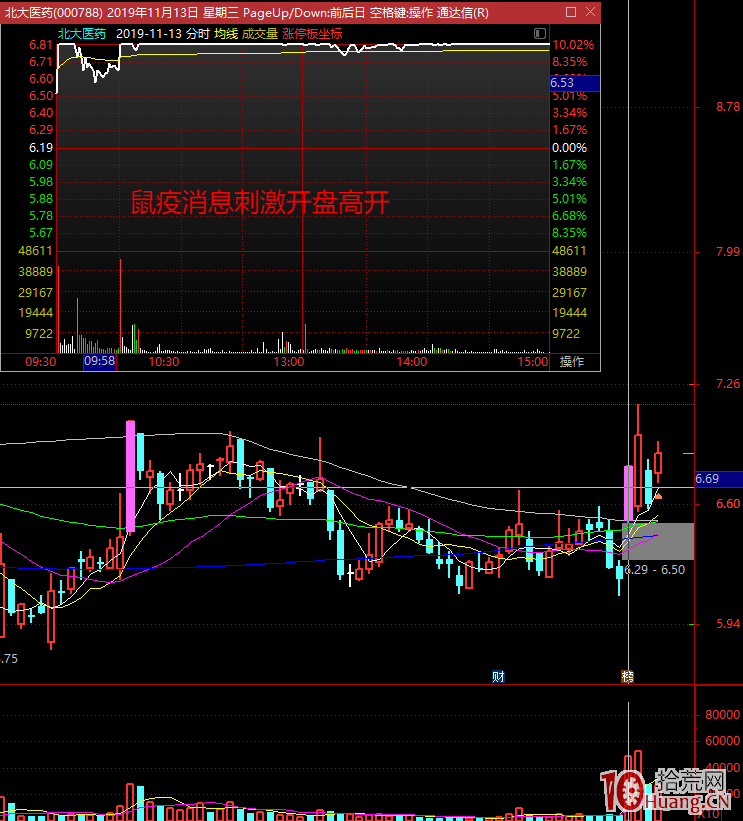
Task: Toggle the panel layout icon beside 涨停板坐标
Action: point(540,34)
